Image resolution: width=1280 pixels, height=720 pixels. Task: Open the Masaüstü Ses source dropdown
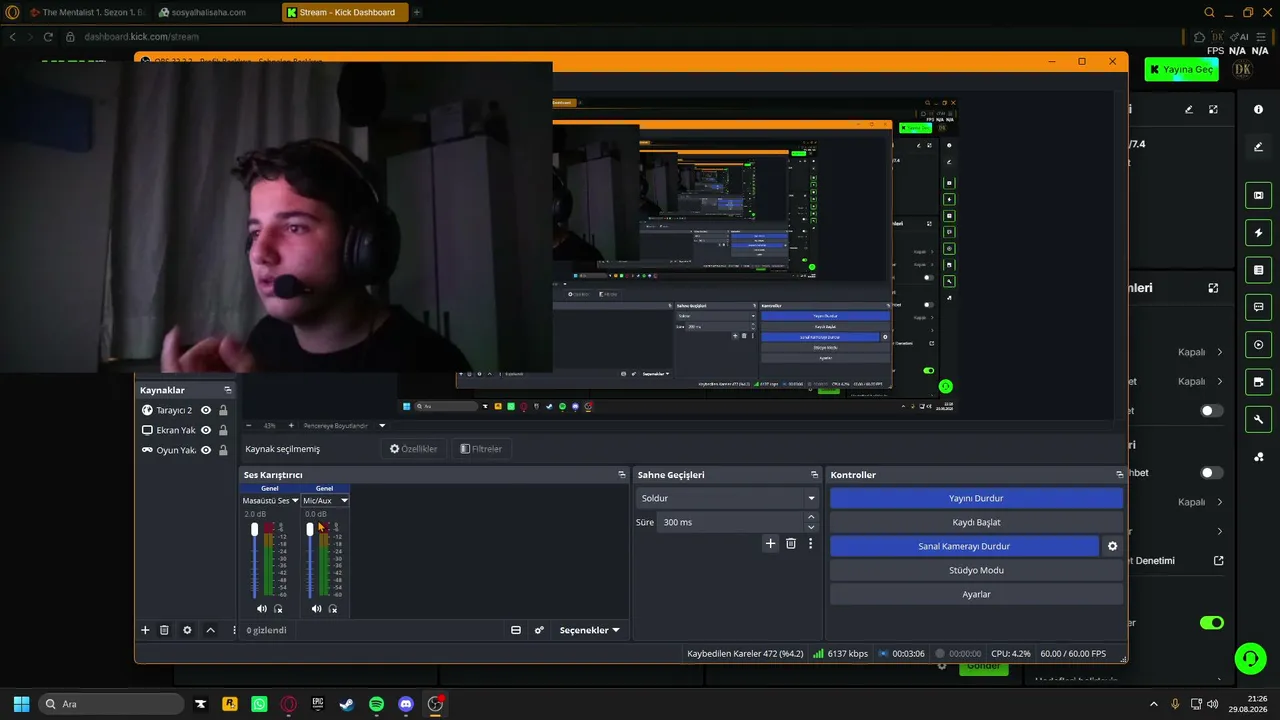tap(270, 500)
